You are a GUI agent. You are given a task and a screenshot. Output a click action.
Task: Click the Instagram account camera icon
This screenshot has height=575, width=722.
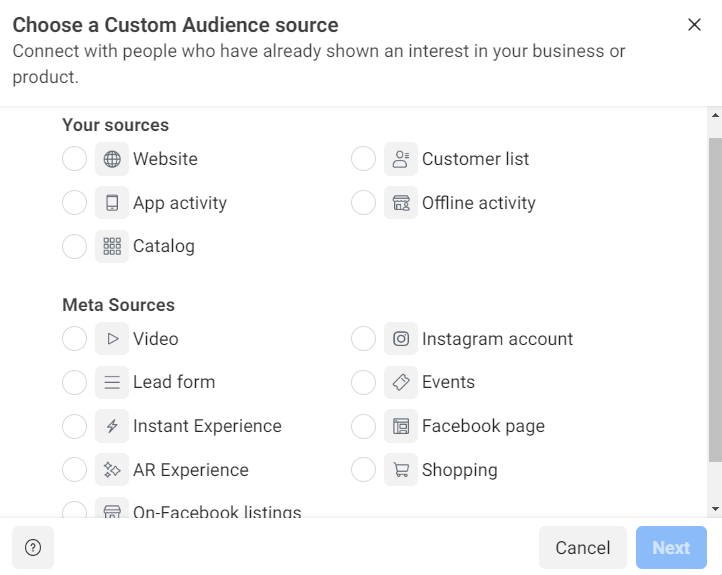401,339
